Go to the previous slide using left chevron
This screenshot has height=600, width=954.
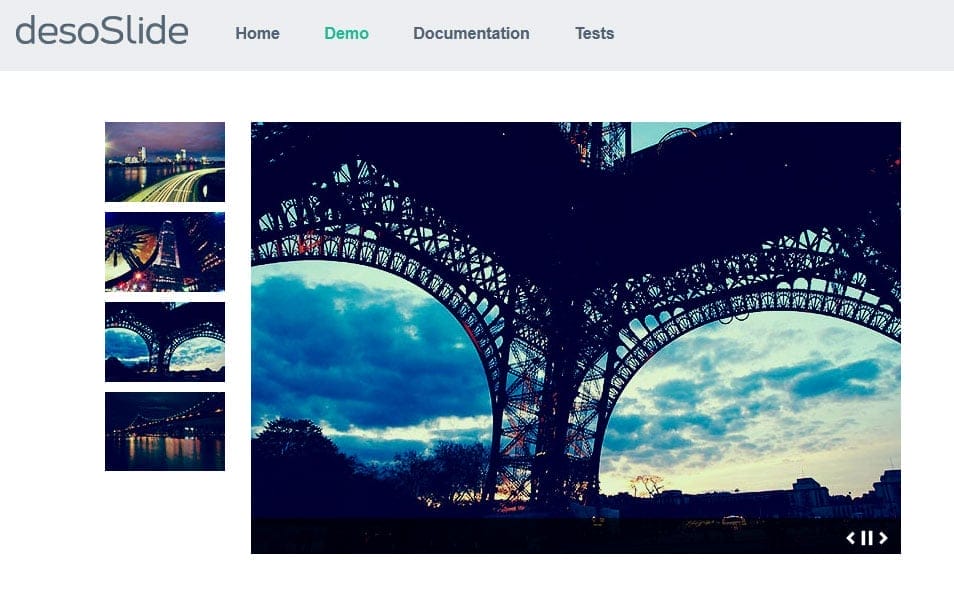(x=851, y=538)
